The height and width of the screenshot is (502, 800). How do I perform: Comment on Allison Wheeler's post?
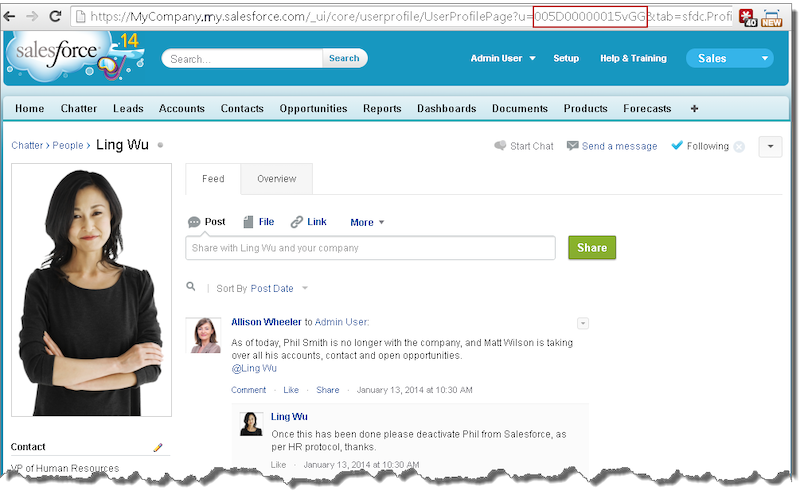(x=248, y=390)
